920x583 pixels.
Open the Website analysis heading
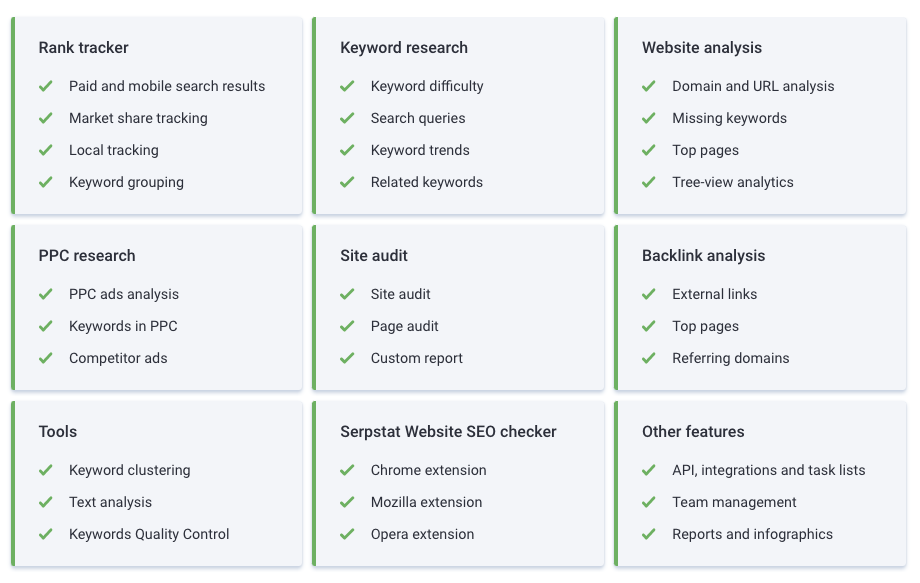click(702, 47)
